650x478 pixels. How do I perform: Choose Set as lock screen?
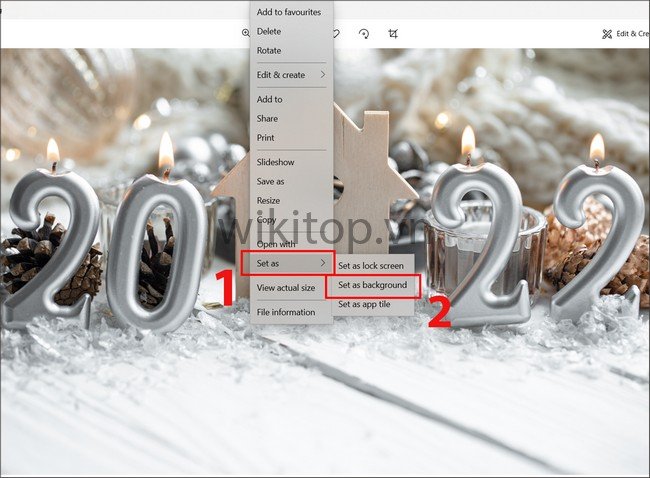point(372,266)
